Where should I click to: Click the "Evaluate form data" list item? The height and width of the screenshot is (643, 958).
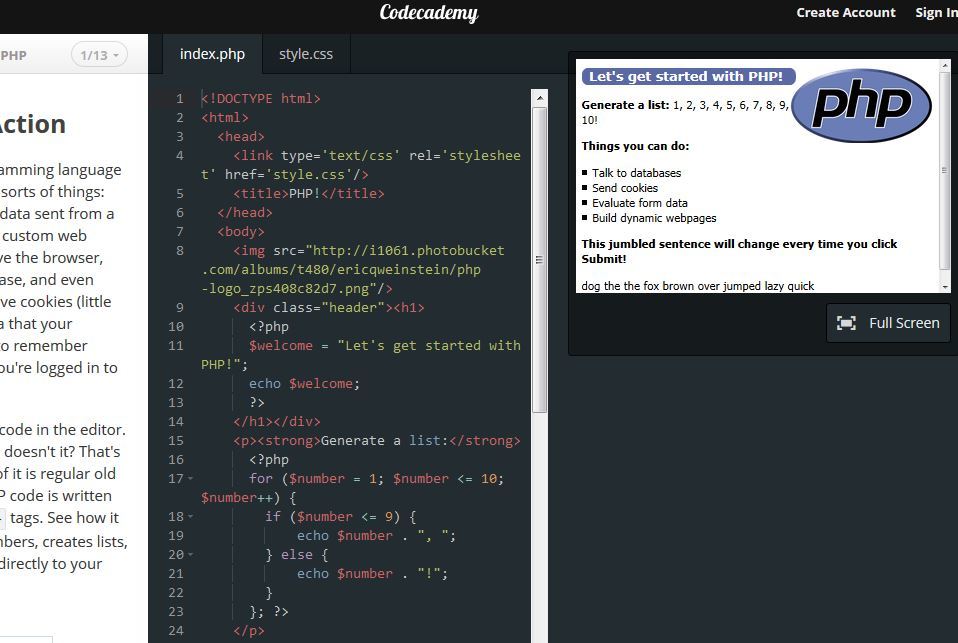pos(640,203)
